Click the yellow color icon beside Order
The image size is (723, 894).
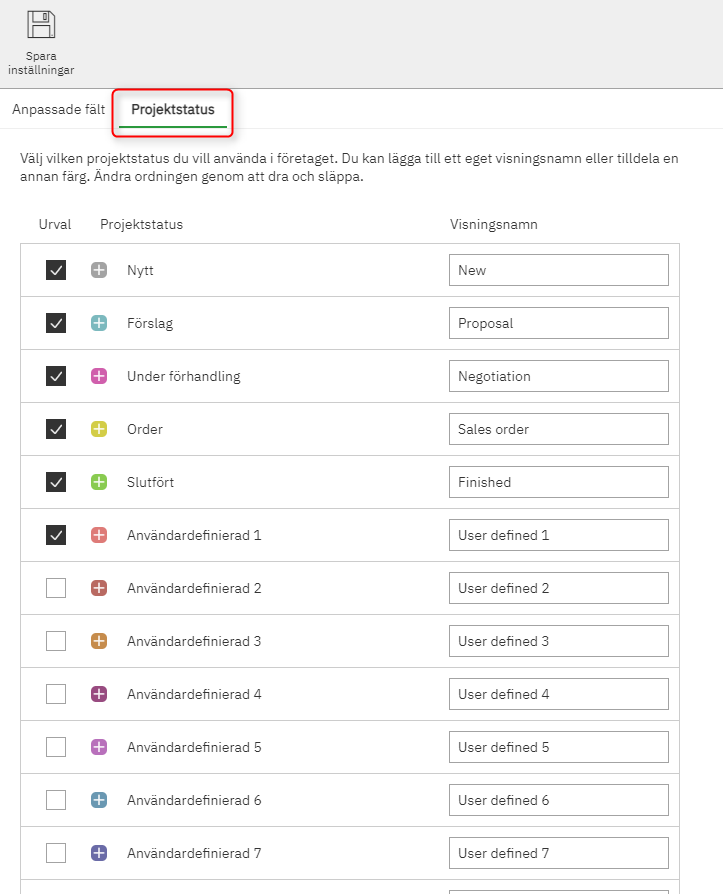(99, 429)
